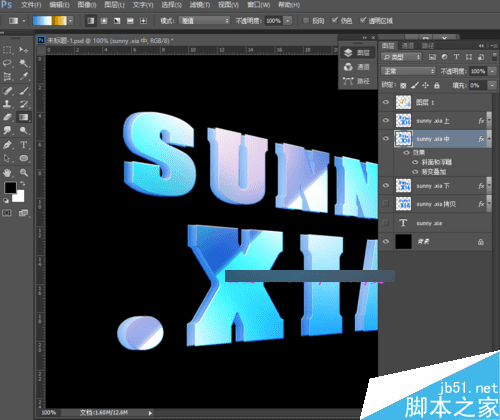This screenshot has height=420, width=500.
Task: Click the foreground color swatch
Action: point(10,188)
